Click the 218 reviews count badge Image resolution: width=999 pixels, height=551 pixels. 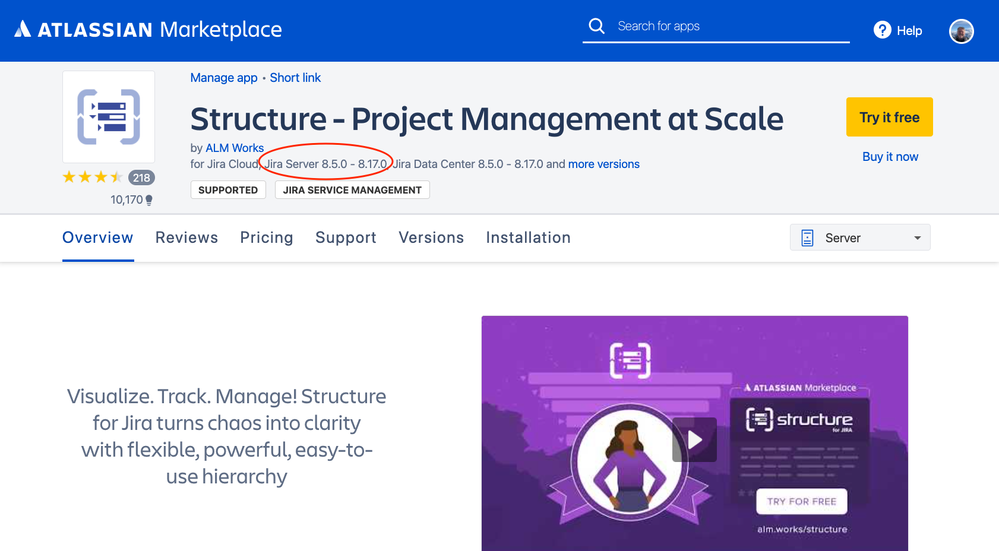pyautogui.click(x=141, y=178)
